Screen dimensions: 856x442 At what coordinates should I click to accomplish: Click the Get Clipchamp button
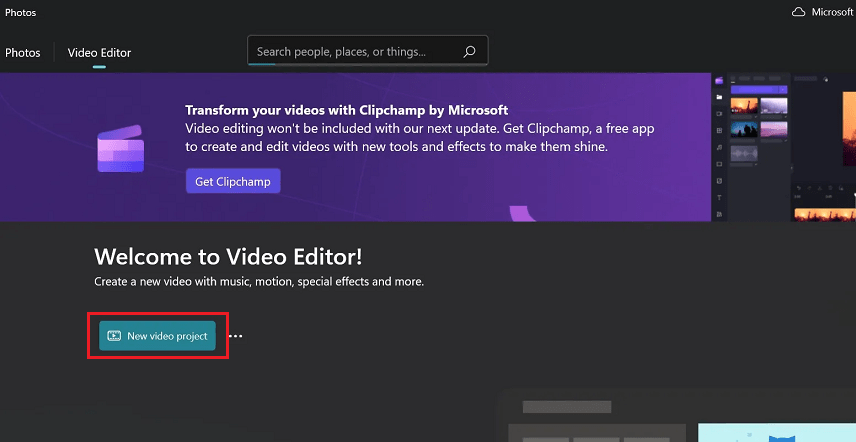(x=233, y=181)
